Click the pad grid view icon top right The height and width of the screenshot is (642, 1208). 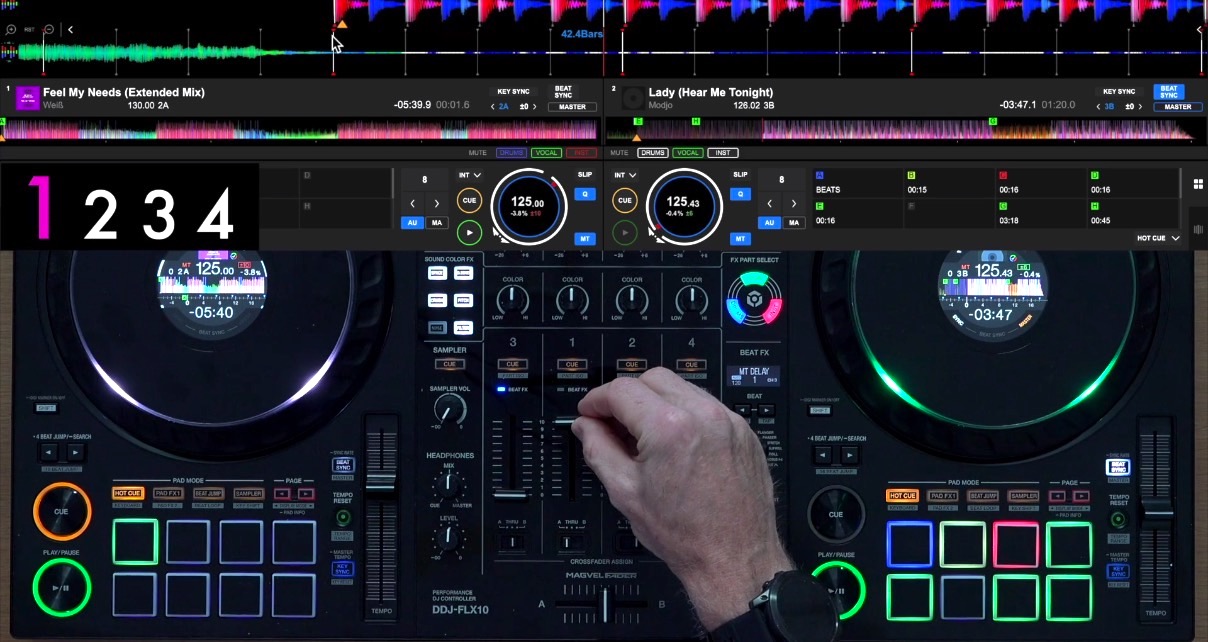1197,182
